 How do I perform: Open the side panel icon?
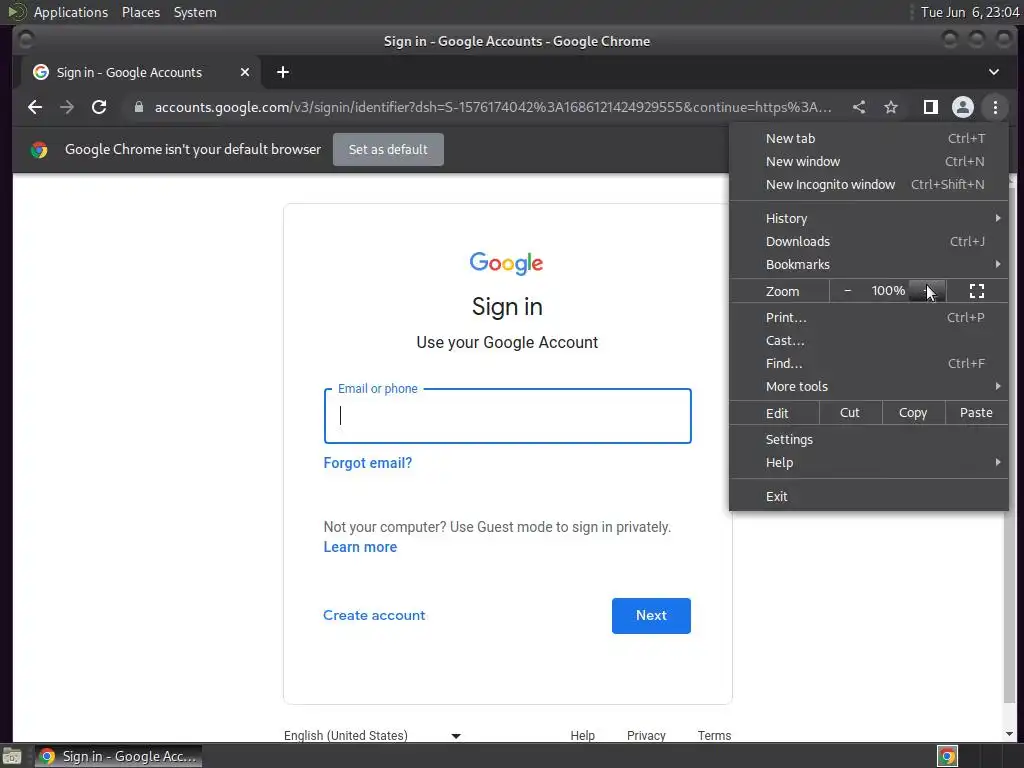point(931,107)
